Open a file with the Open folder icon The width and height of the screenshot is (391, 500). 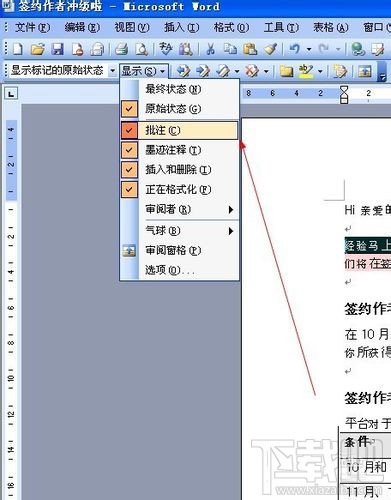click(38, 50)
